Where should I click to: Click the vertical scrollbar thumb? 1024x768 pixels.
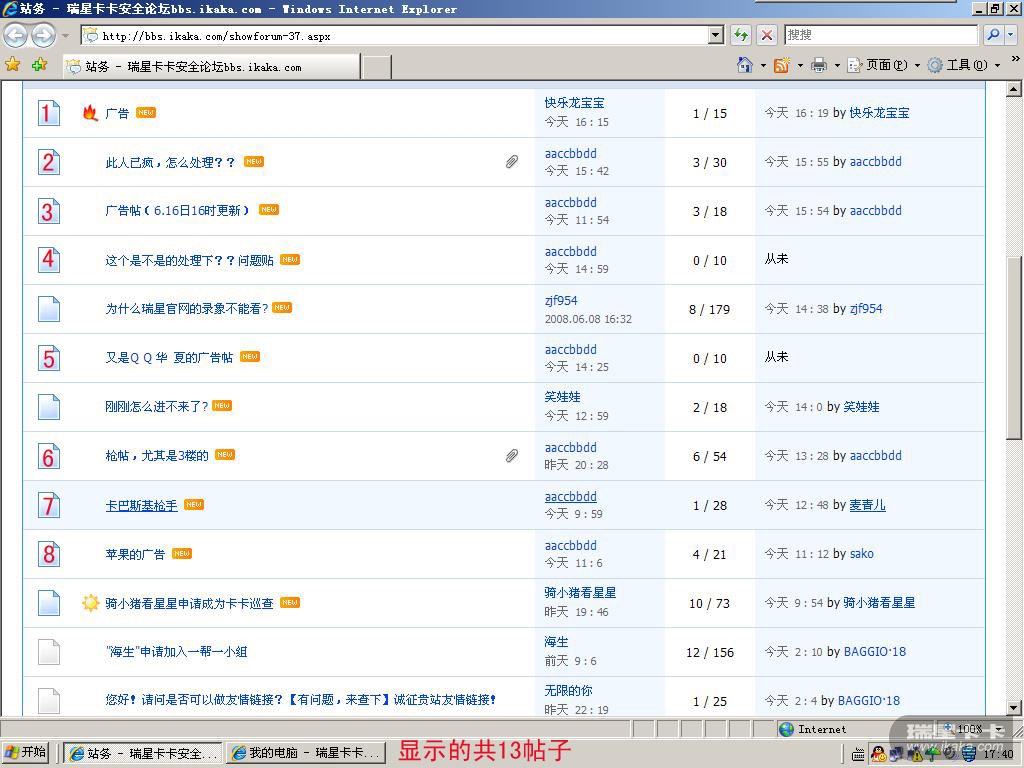[1014, 347]
